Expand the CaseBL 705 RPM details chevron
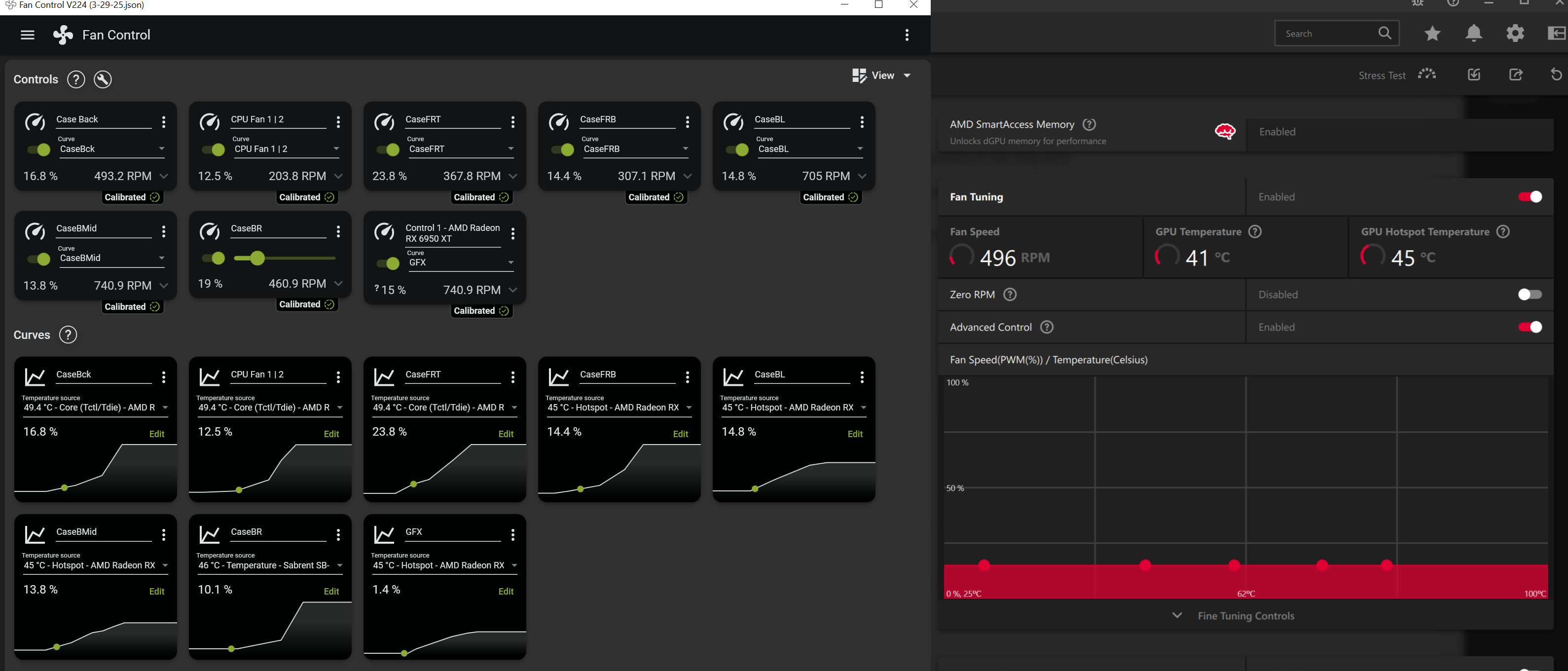1568x671 pixels. pyautogui.click(x=862, y=176)
